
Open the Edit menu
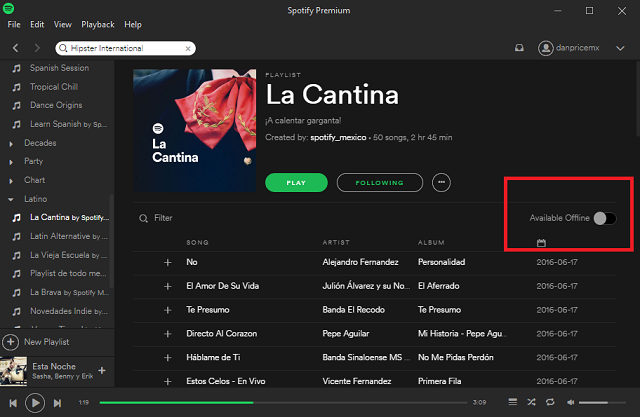point(37,24)
